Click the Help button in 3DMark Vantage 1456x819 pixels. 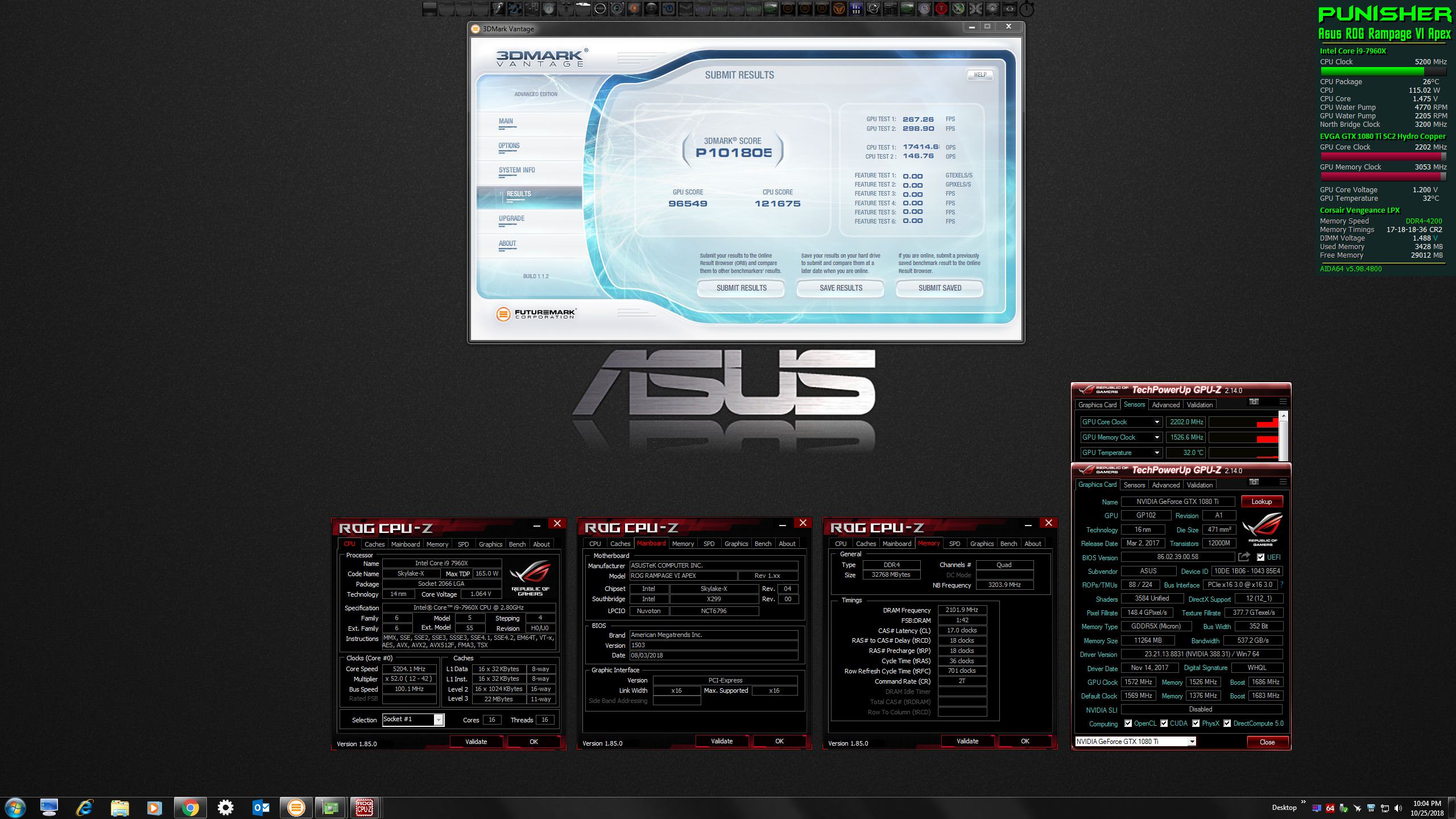tap(980, 75)
